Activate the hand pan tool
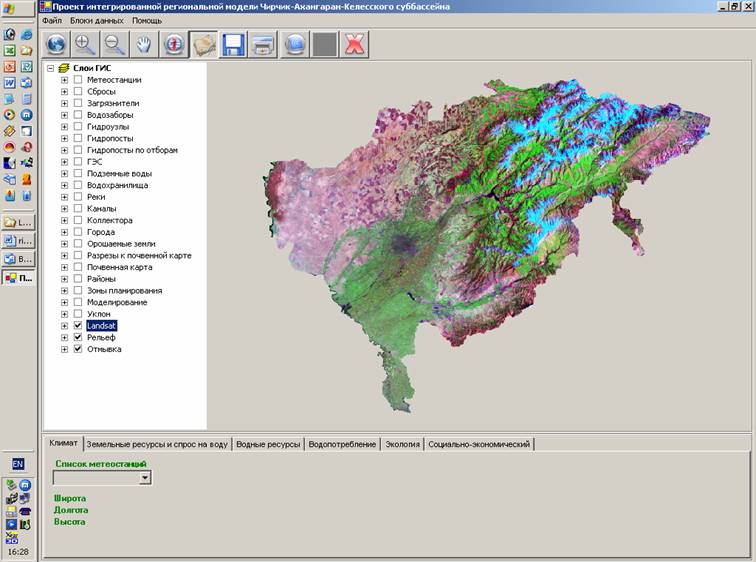Screen dimensions: 756x562 click(x=145, y=44)
